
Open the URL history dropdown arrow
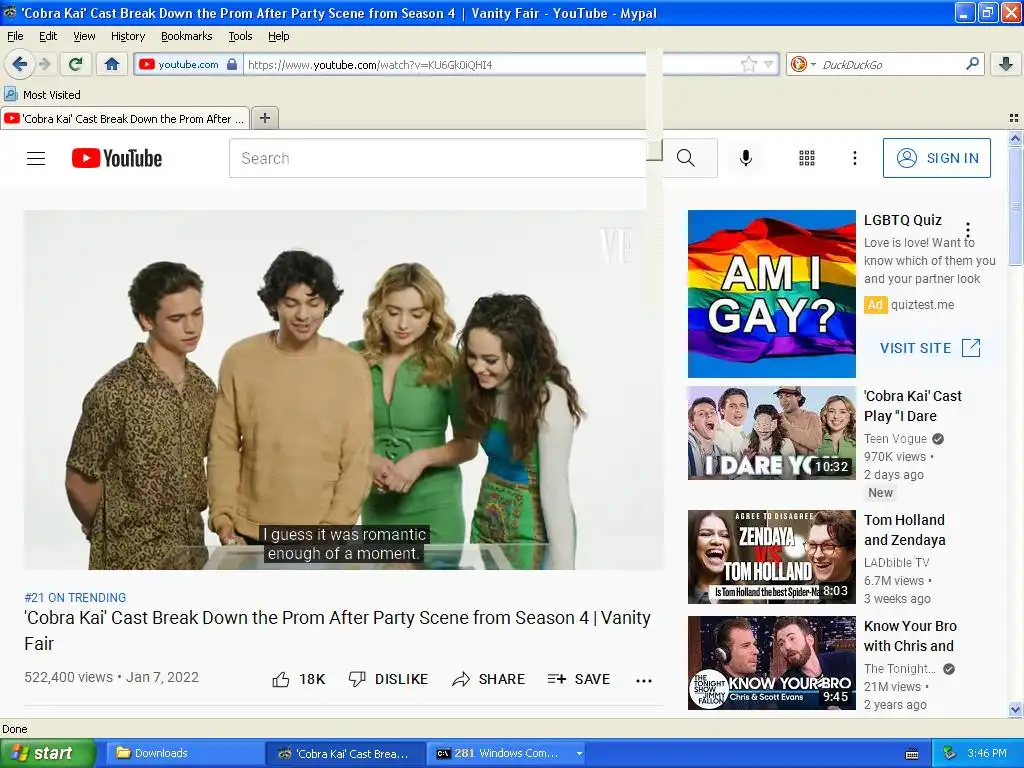pyautogui.click(x=769, y=64)
